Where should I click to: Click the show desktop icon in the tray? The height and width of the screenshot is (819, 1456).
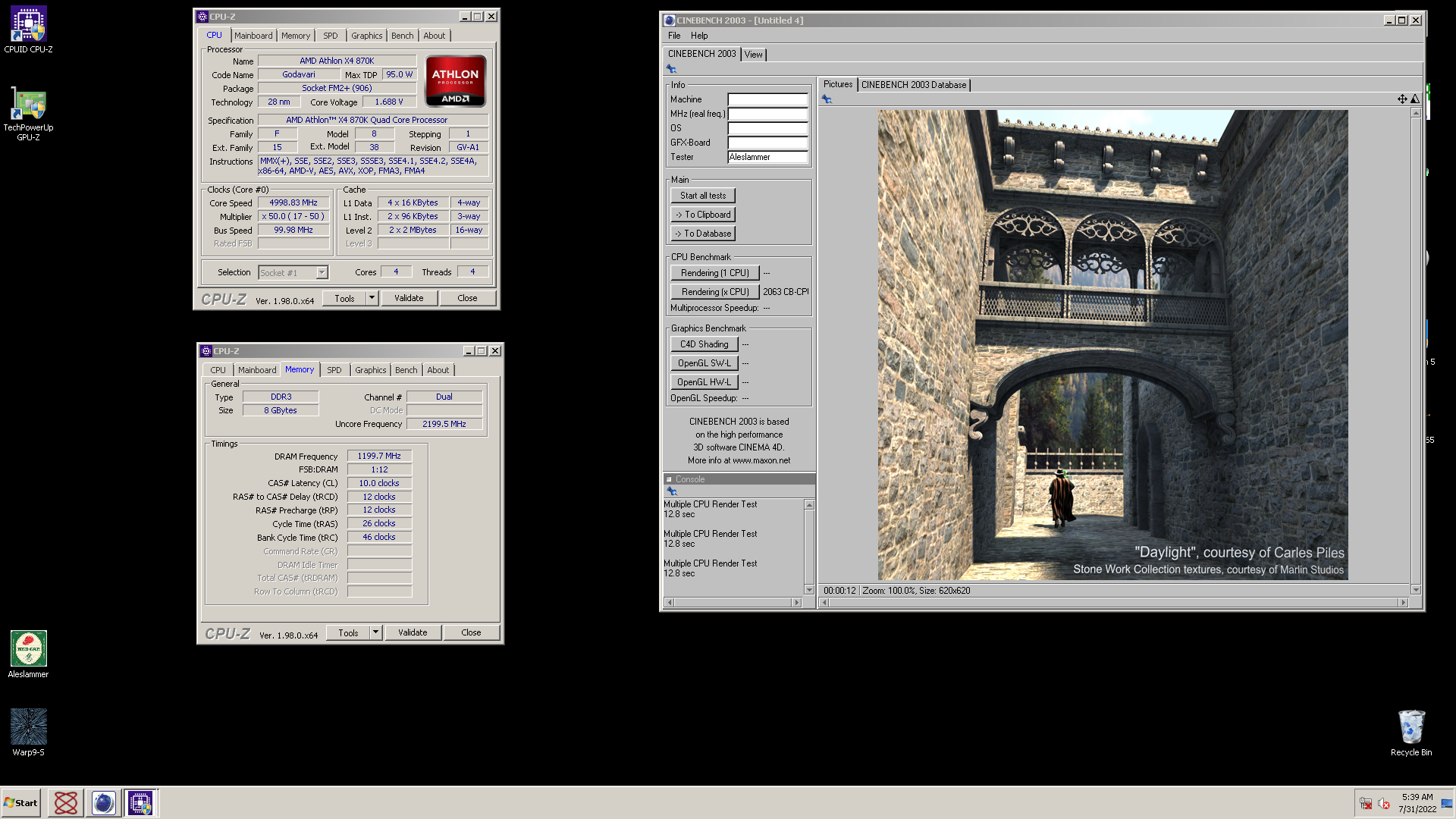pyautogui.click(x=1447, y=803)
